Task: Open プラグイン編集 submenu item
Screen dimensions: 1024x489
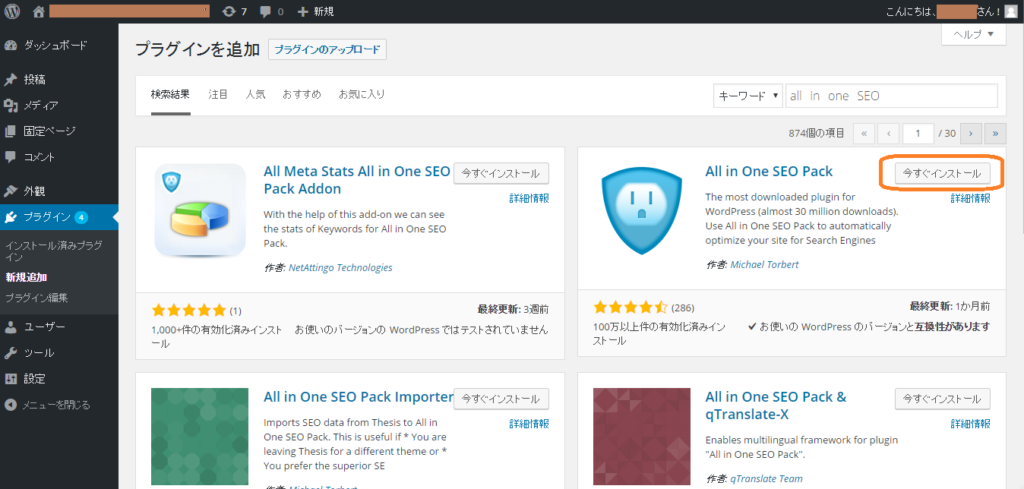Action: pyautogui.click(x=37, y=298)
